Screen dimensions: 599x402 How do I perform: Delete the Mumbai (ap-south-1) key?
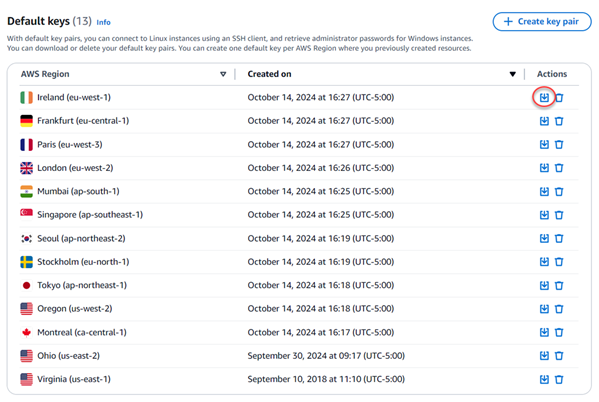pos(559,191)
